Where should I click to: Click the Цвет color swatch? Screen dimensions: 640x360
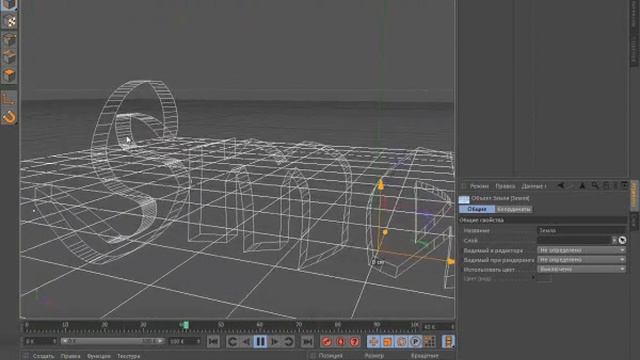(x=544, y=279)
